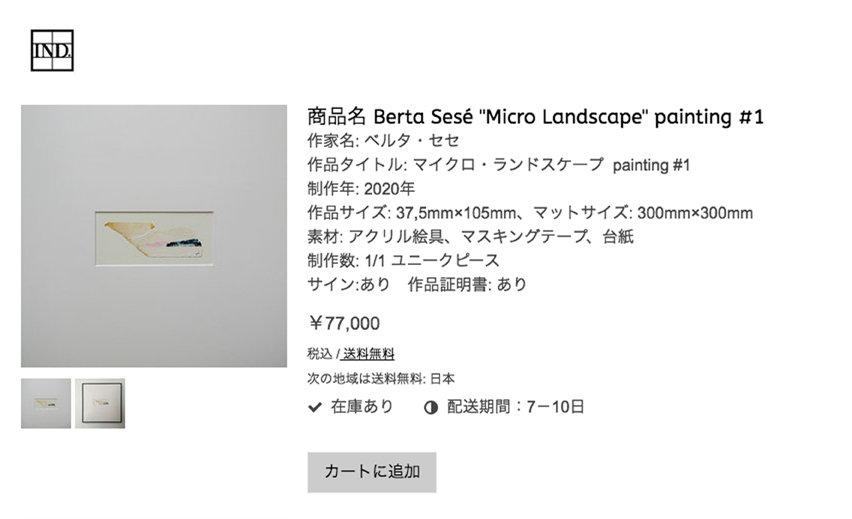The width and height of the screenshot is (852, 519).
Task: Click the IND logo icon
Action: (52, 52)
